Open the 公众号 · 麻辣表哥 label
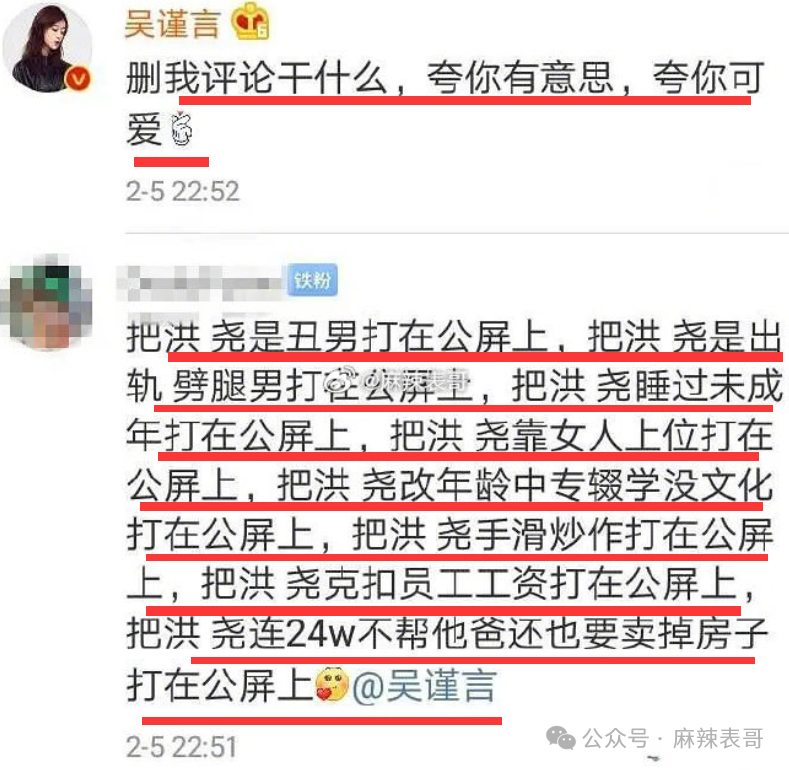 (x=673, y=738)
